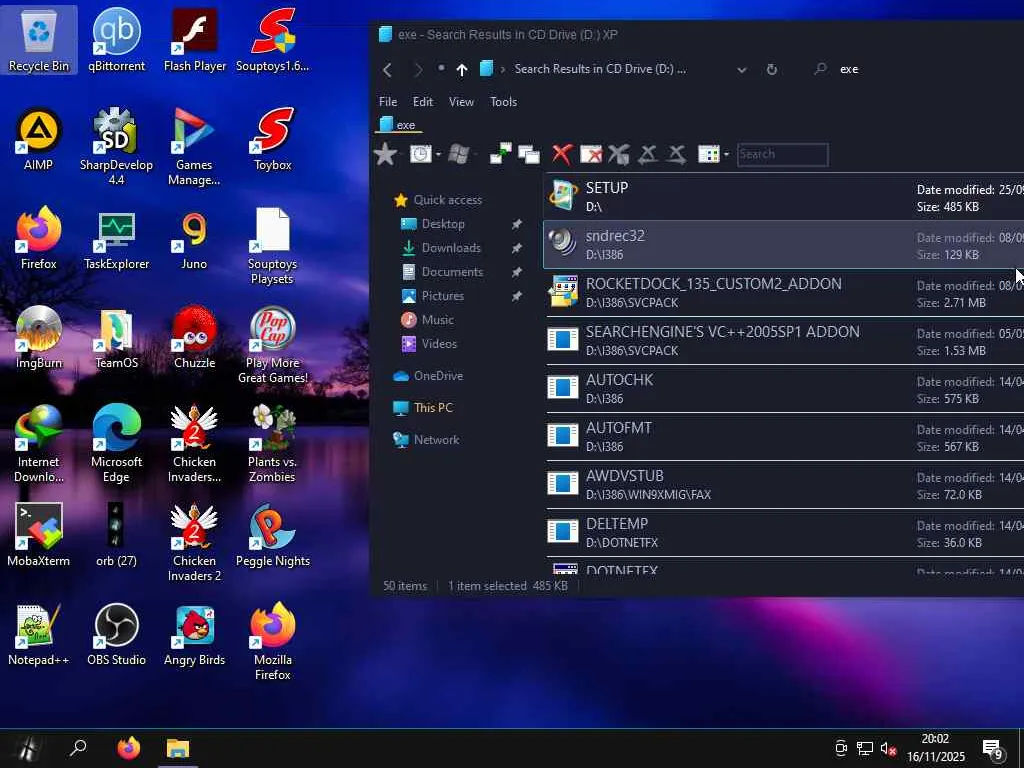Select SharpDevelop 4.4 desktop shortcut
1024x768 pixels.
(116, 146)
